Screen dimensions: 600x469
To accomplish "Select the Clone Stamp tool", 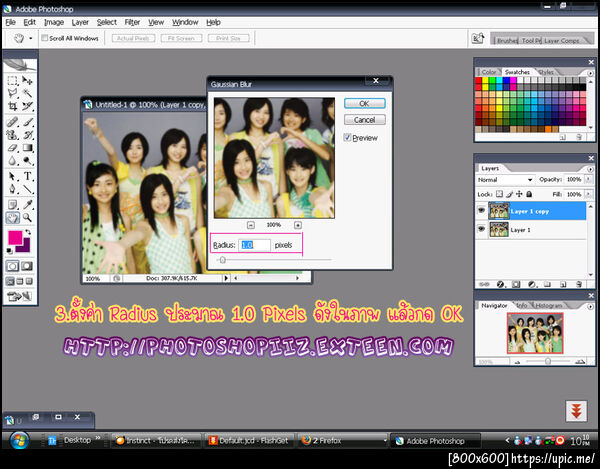I will click(12, 135).
